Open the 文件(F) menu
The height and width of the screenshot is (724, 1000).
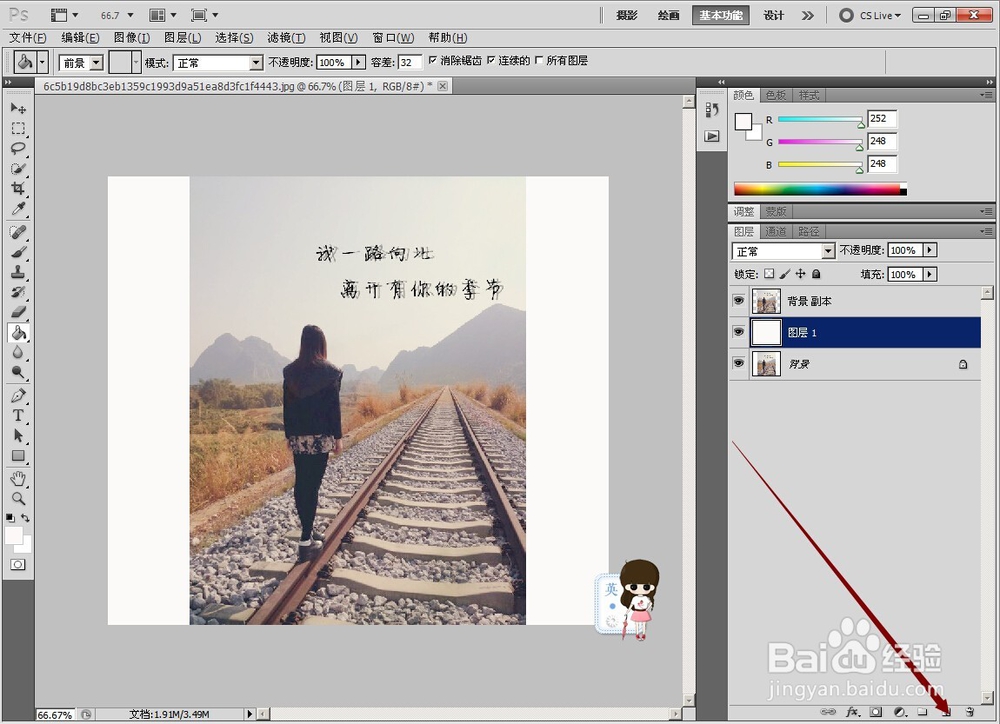(27, 38)
